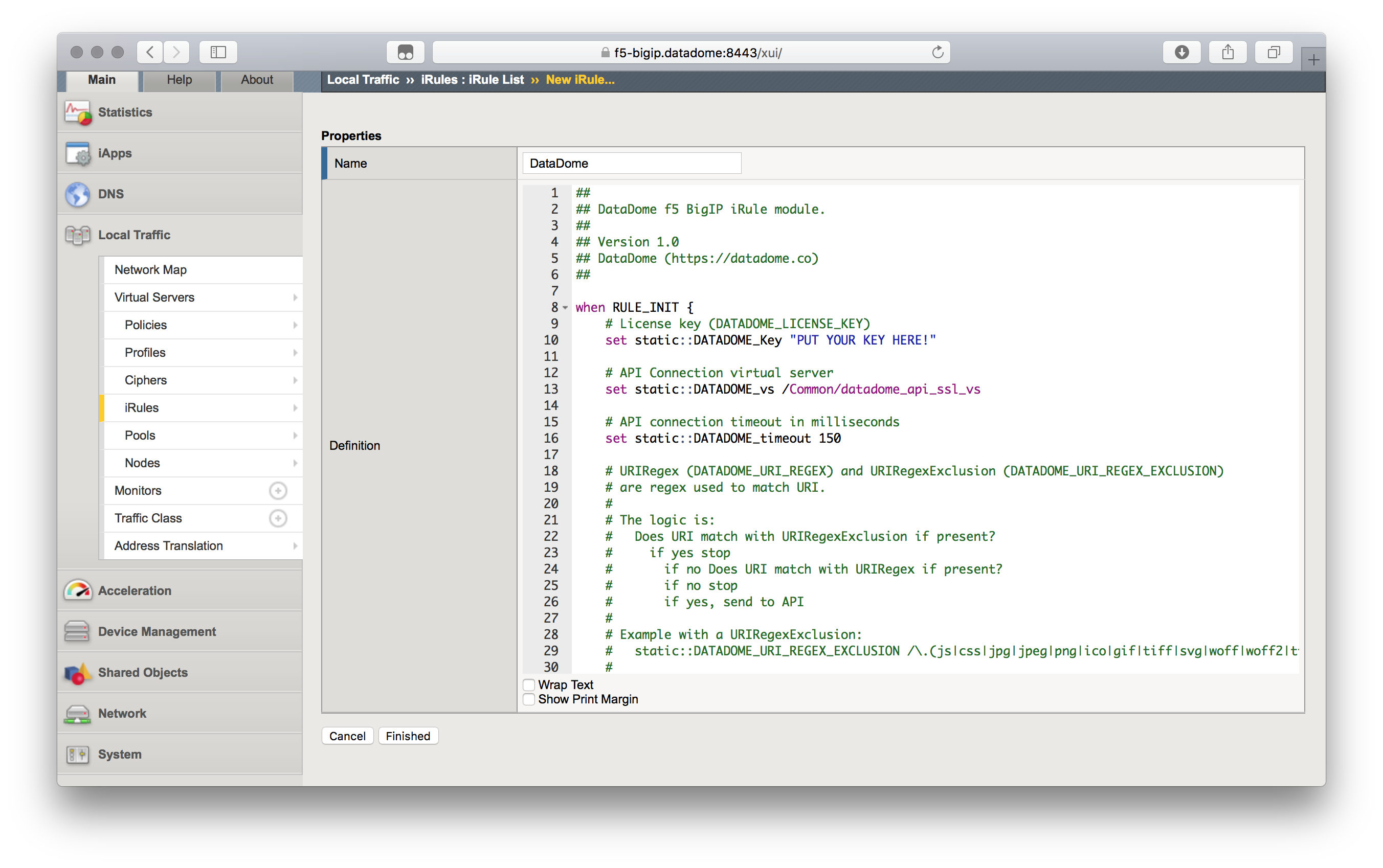Open Profiles menu item
Image resolution: width=1383 pixels, height=868 pixels.
204,353
